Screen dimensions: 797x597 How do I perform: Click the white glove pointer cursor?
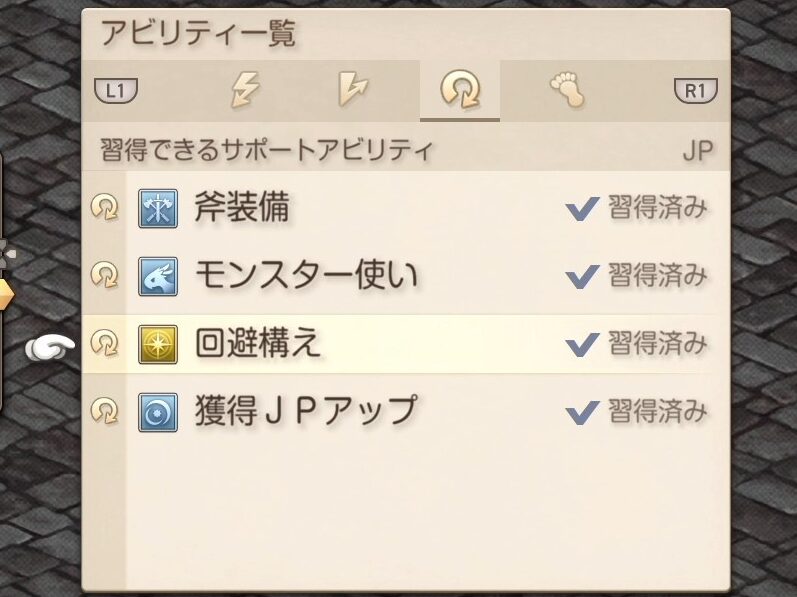click(x=51, y=346)
